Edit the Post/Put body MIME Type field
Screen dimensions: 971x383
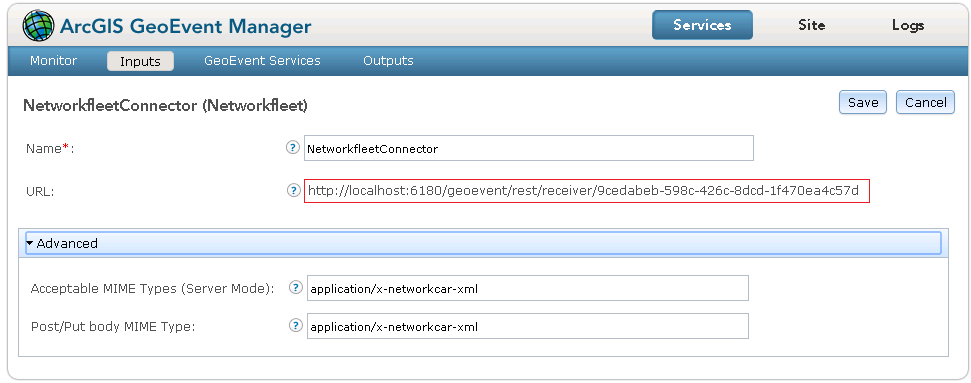528,326
